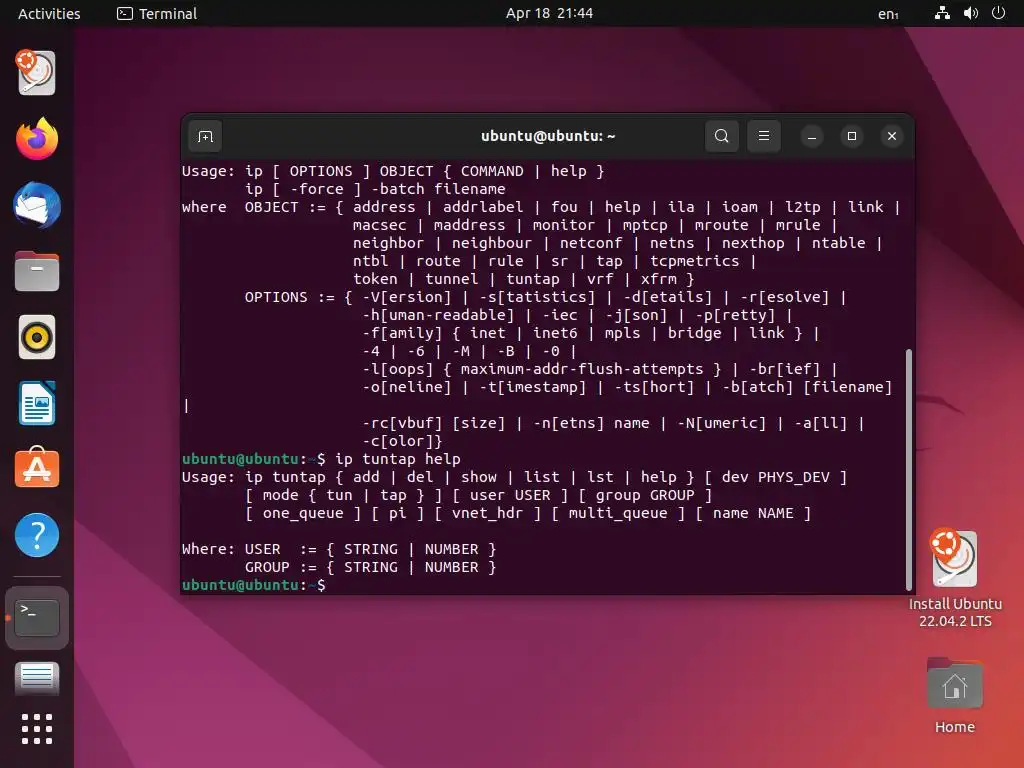This screenshot has height=768, width=1024.
Task: Click '-h[uman-readable]' option text
Action: tap(438, 315)
